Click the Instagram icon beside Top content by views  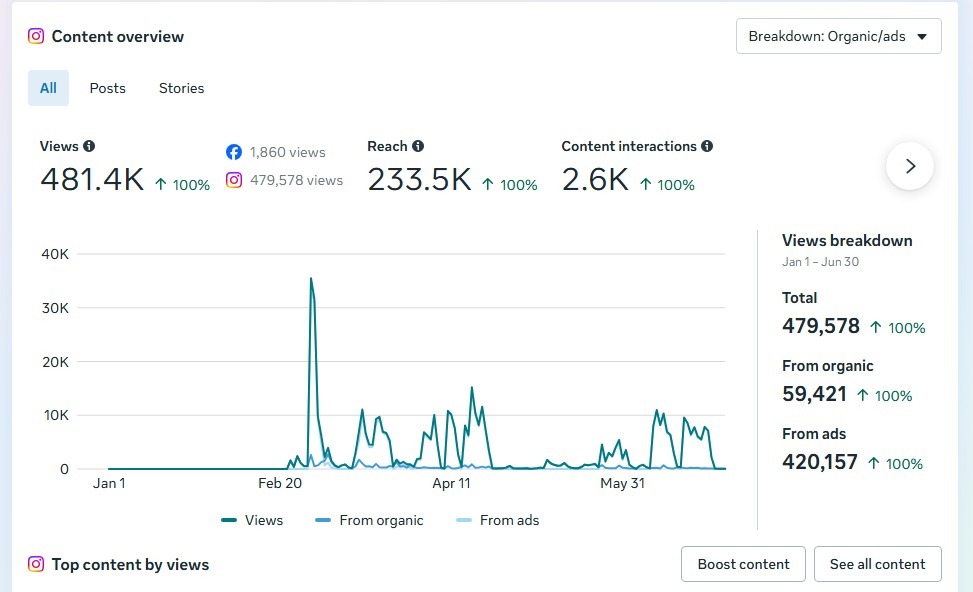(36, 564)
